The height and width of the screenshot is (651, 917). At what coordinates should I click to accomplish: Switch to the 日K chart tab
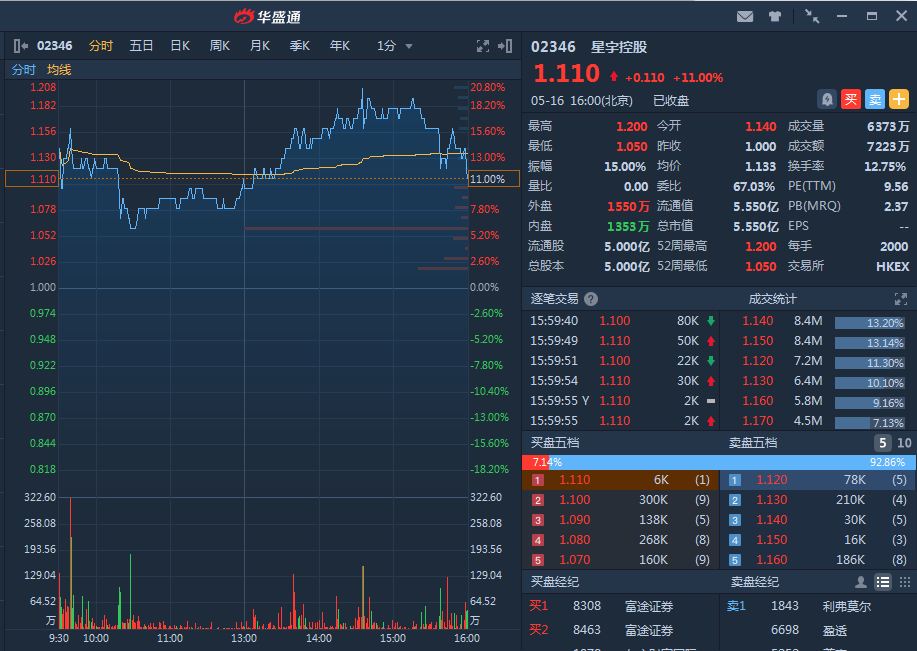point(180,46)
